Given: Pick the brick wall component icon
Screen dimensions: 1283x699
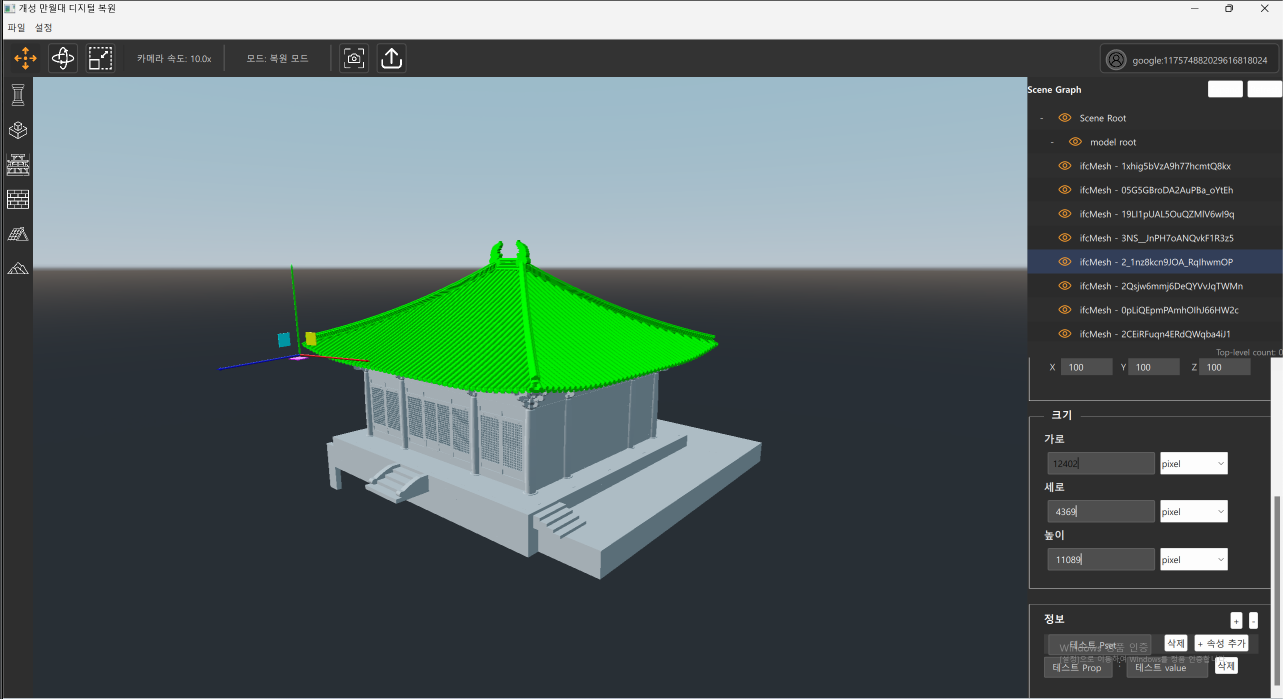Looking at the screenshot, I should 18,200.
